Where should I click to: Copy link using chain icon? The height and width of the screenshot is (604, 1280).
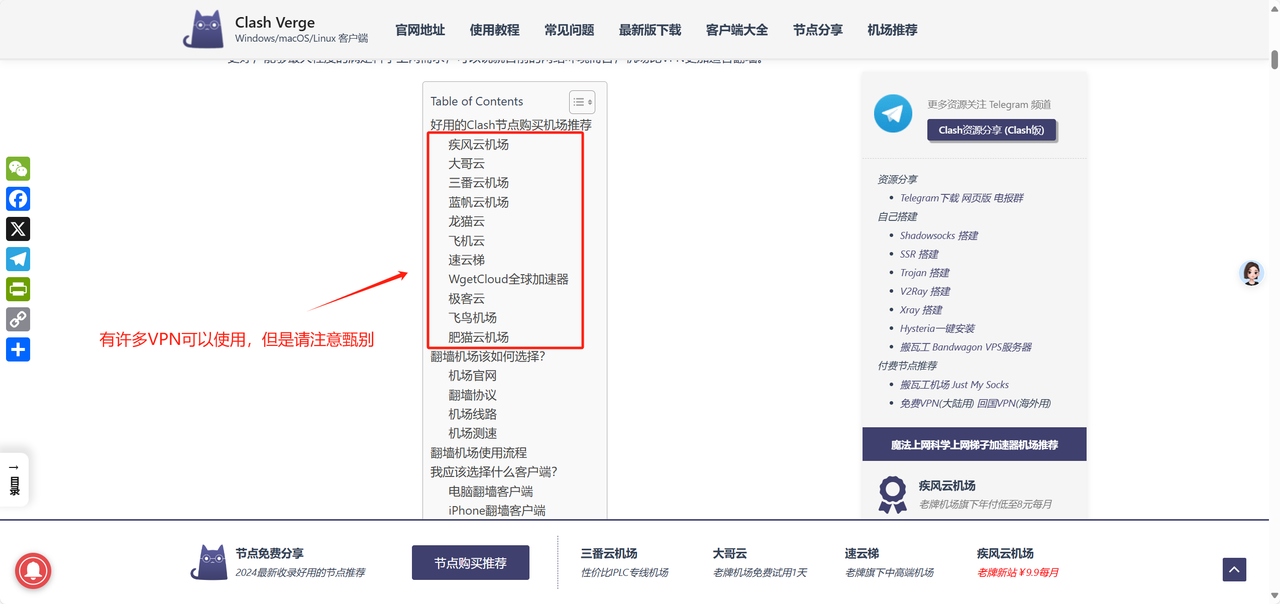pyautogui.click(x=18, y=319)
